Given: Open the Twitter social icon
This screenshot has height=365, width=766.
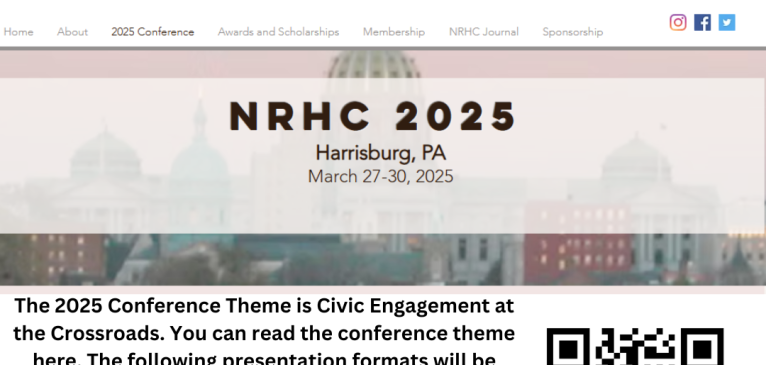Looking at the screenshot, I should (726, 22).
